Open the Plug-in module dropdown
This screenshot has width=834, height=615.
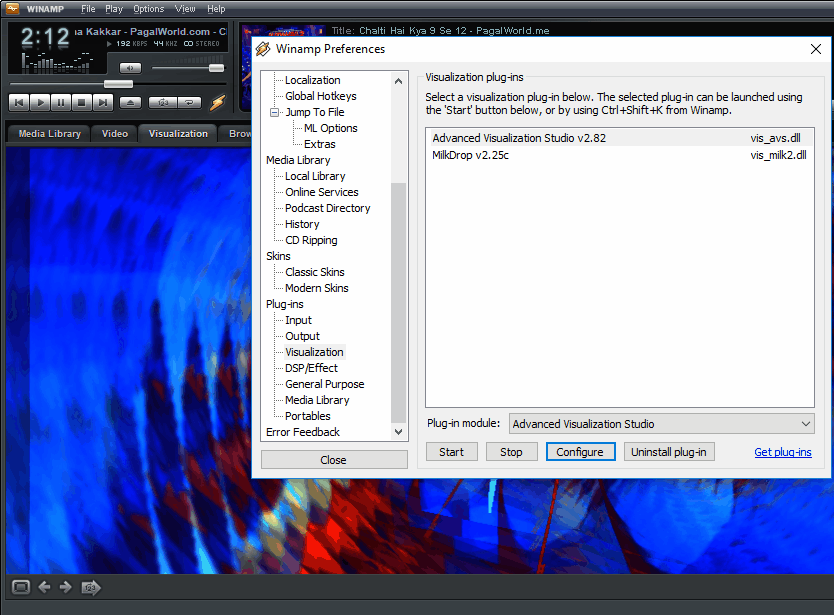pos(662,423)
